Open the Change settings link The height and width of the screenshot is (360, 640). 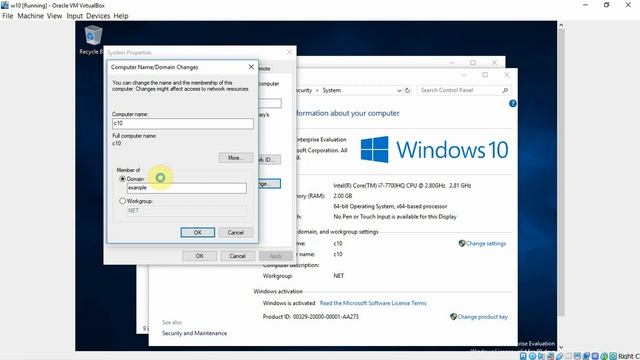(x=486, y=243)
